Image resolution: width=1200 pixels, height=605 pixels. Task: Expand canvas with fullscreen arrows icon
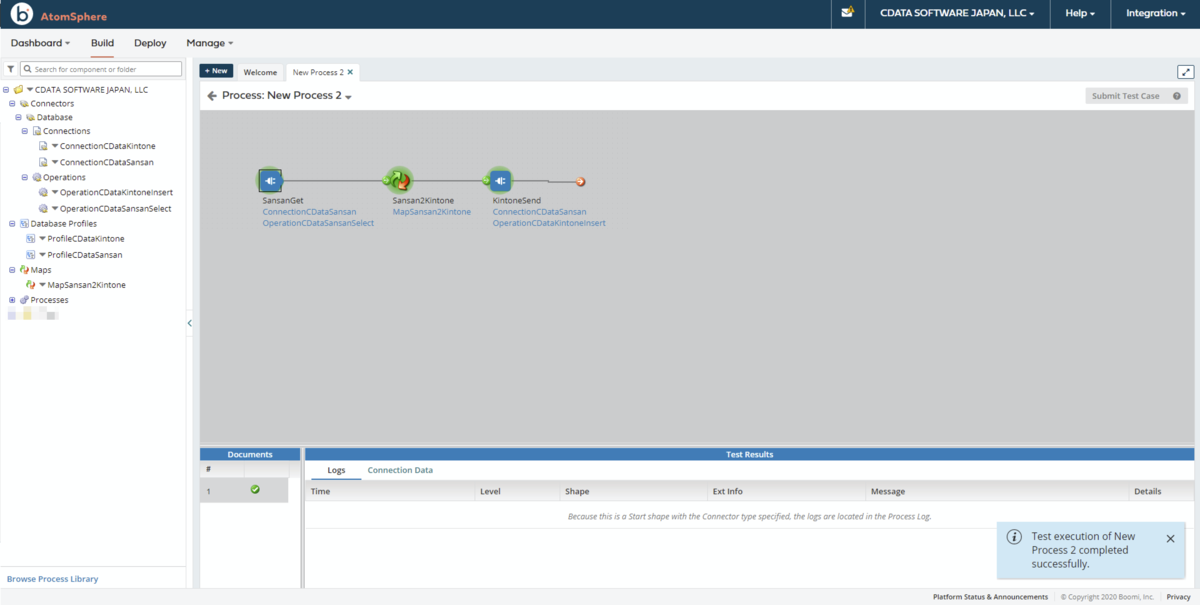click(x=1185, y=72)
